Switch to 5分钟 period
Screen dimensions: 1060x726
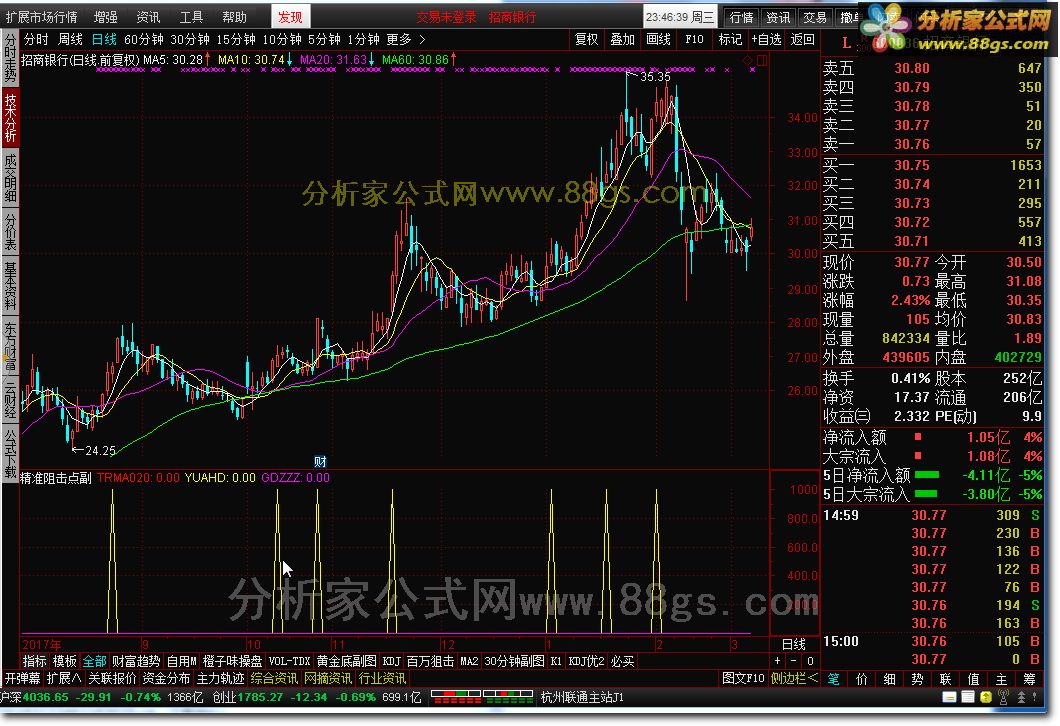pos(324,40)
